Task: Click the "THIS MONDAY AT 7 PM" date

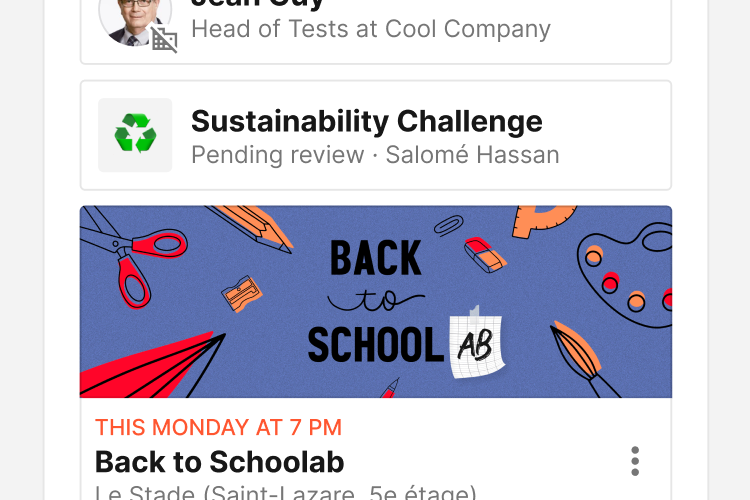Action: coord(218,428)
